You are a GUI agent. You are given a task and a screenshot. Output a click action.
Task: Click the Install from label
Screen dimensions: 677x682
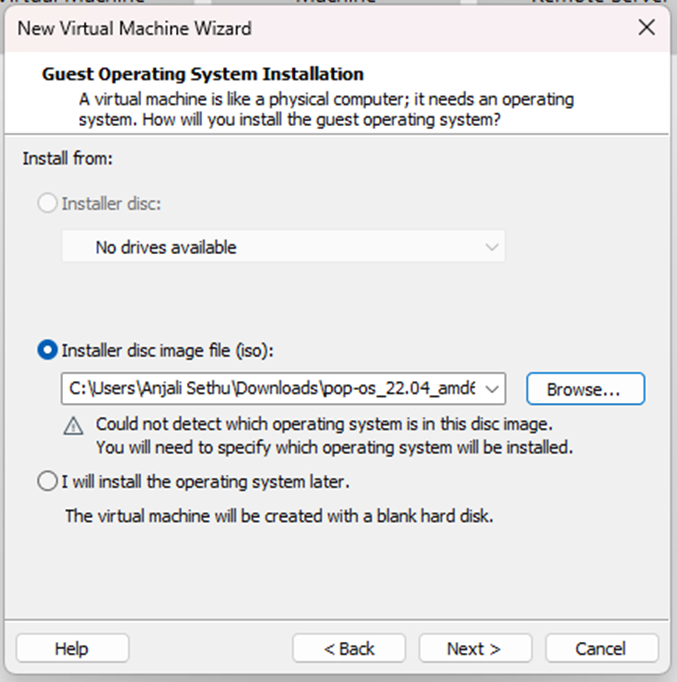tap(67, 159)
